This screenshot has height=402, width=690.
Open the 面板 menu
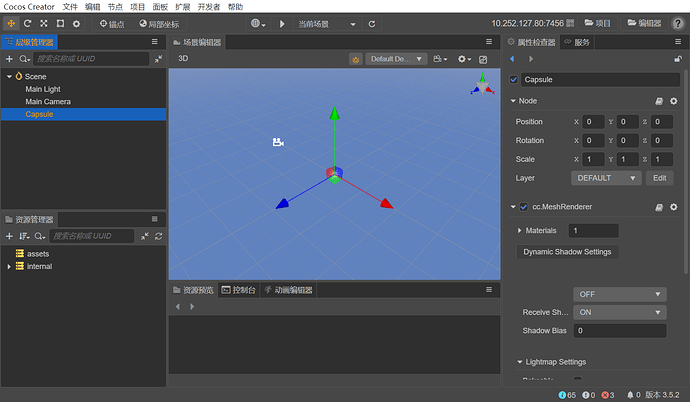coord(160,7)
